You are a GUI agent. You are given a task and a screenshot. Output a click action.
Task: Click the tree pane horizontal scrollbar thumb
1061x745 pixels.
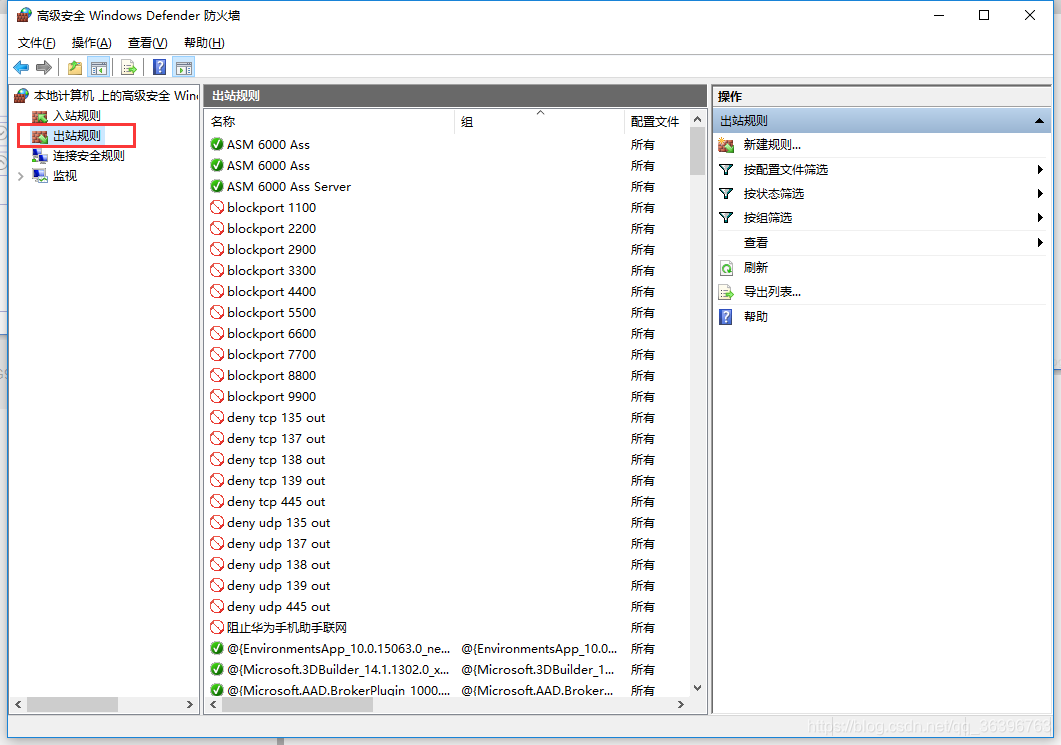coord(72,704)
